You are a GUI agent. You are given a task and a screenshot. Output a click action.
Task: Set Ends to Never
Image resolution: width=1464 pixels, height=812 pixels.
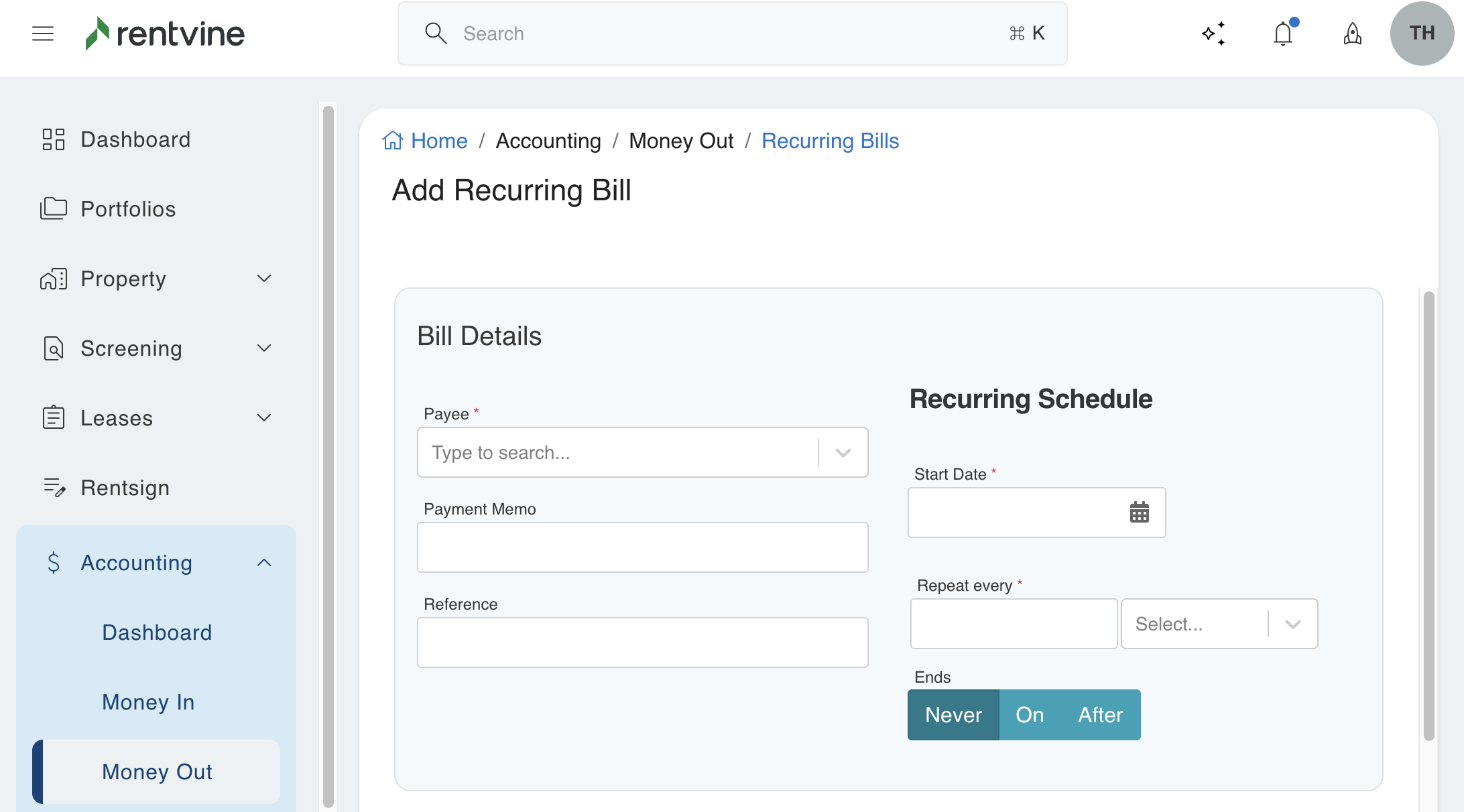pos(953,715)
